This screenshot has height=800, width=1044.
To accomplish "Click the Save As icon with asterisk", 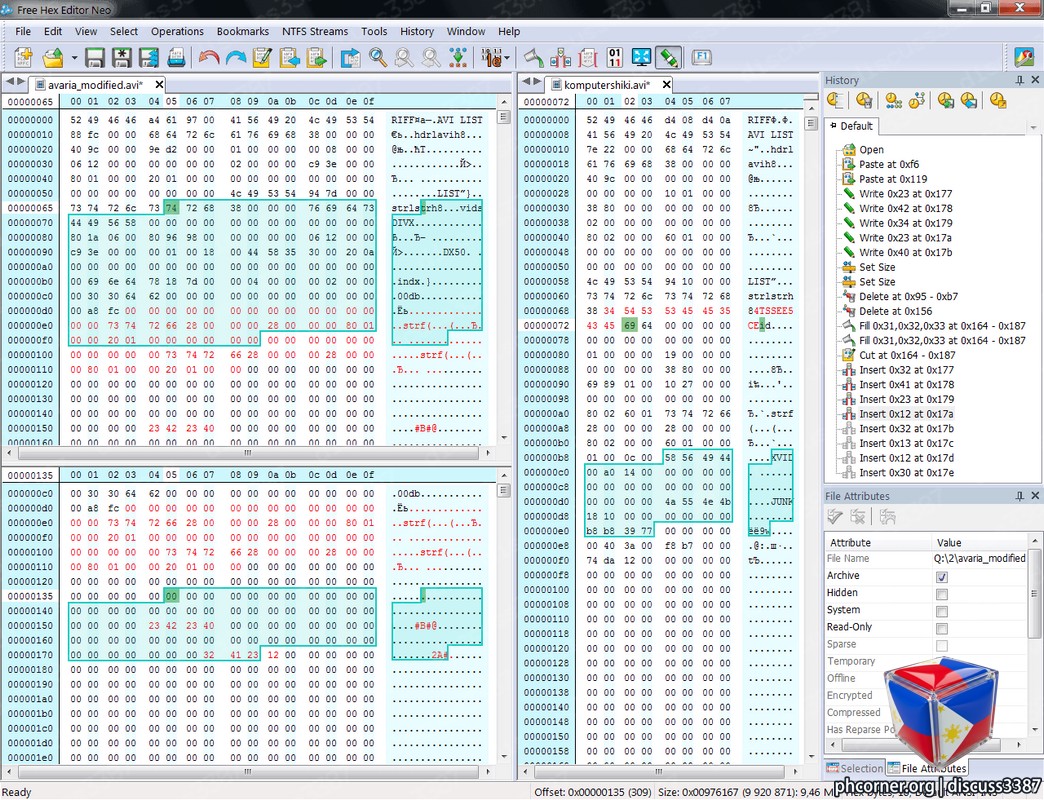I will (121, 58).
